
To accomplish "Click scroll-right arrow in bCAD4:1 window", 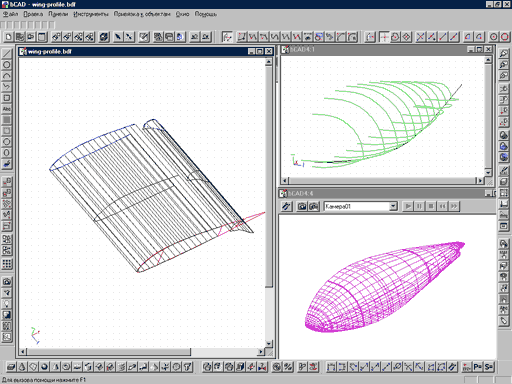I will tap(480, 180).
